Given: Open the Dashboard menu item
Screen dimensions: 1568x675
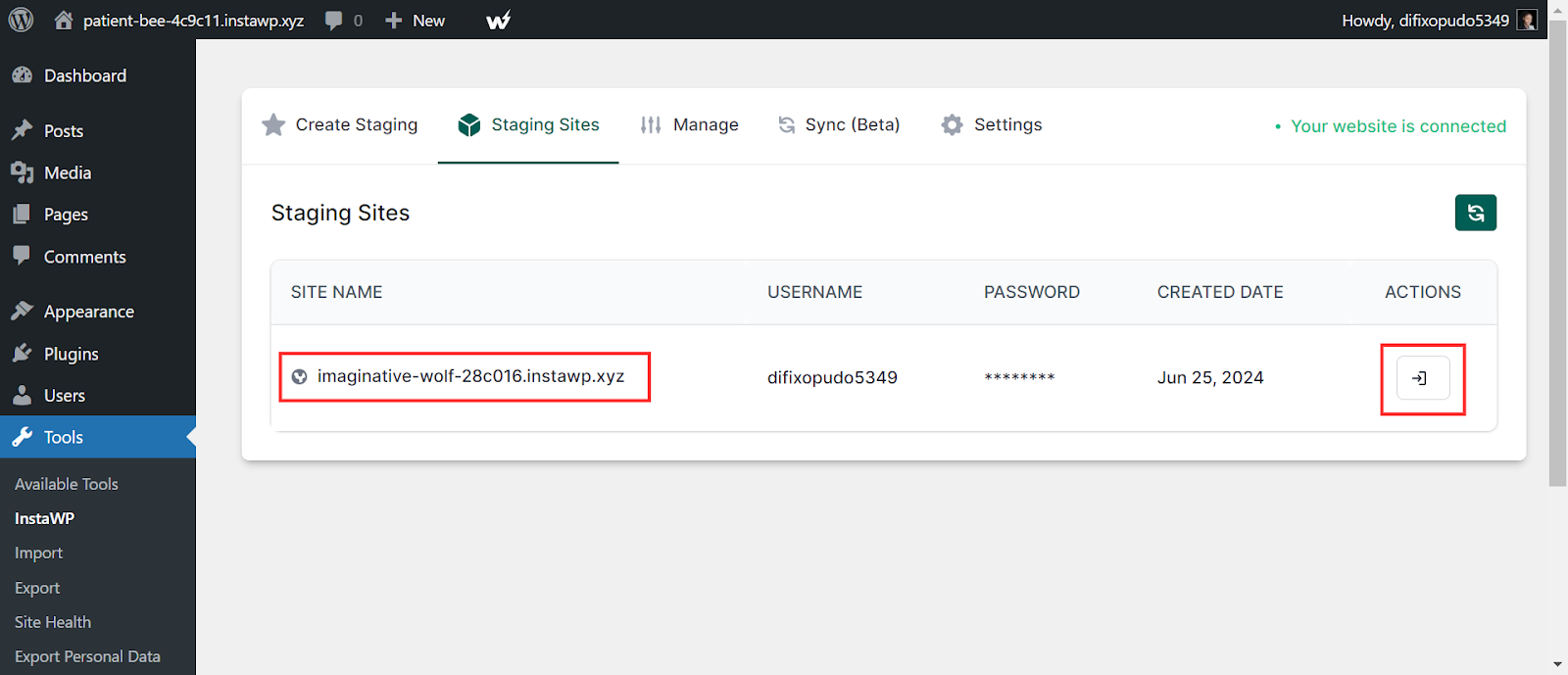Looking at the screenshot, I should pos(98,75).
